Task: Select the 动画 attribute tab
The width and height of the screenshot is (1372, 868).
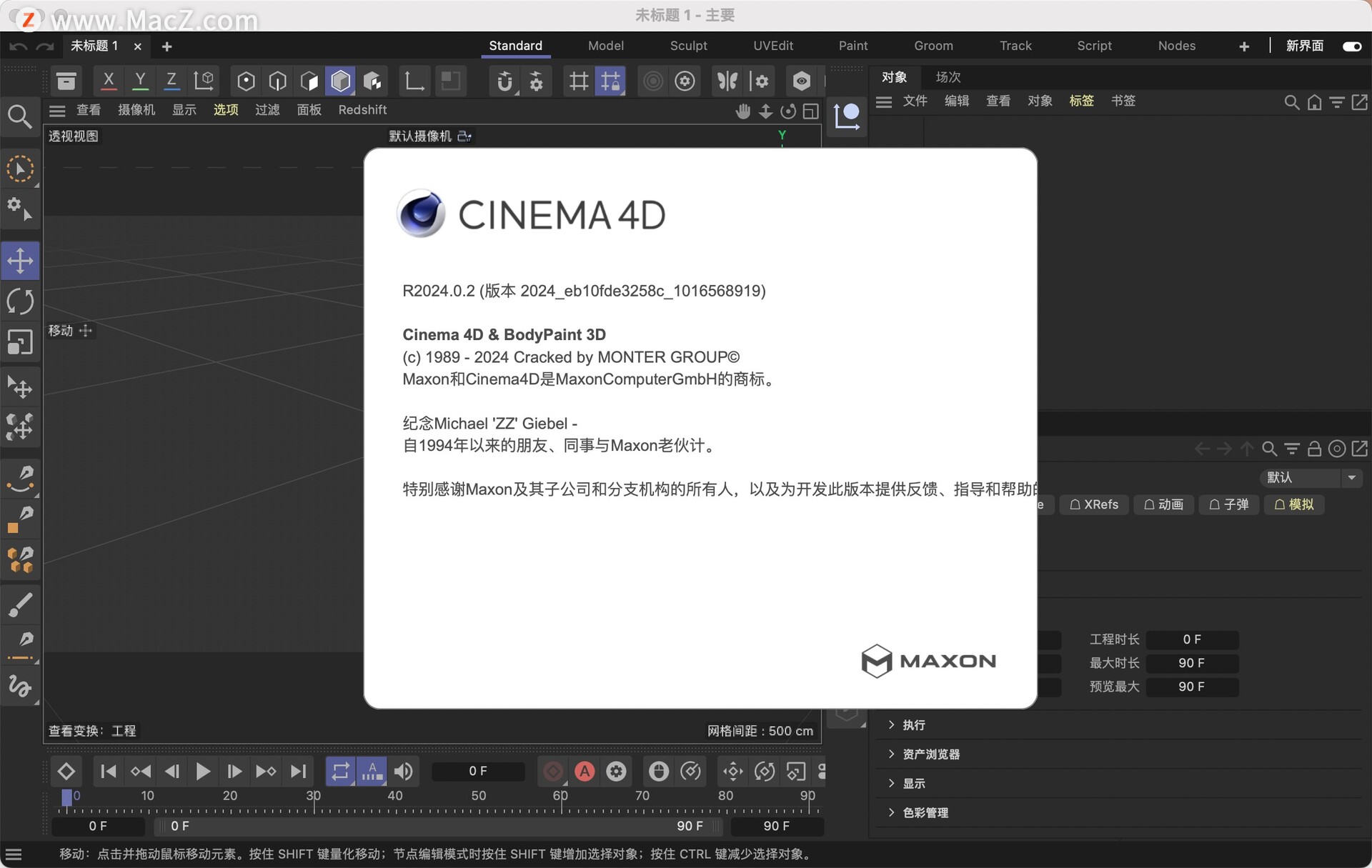Action: pos(1163,504)
